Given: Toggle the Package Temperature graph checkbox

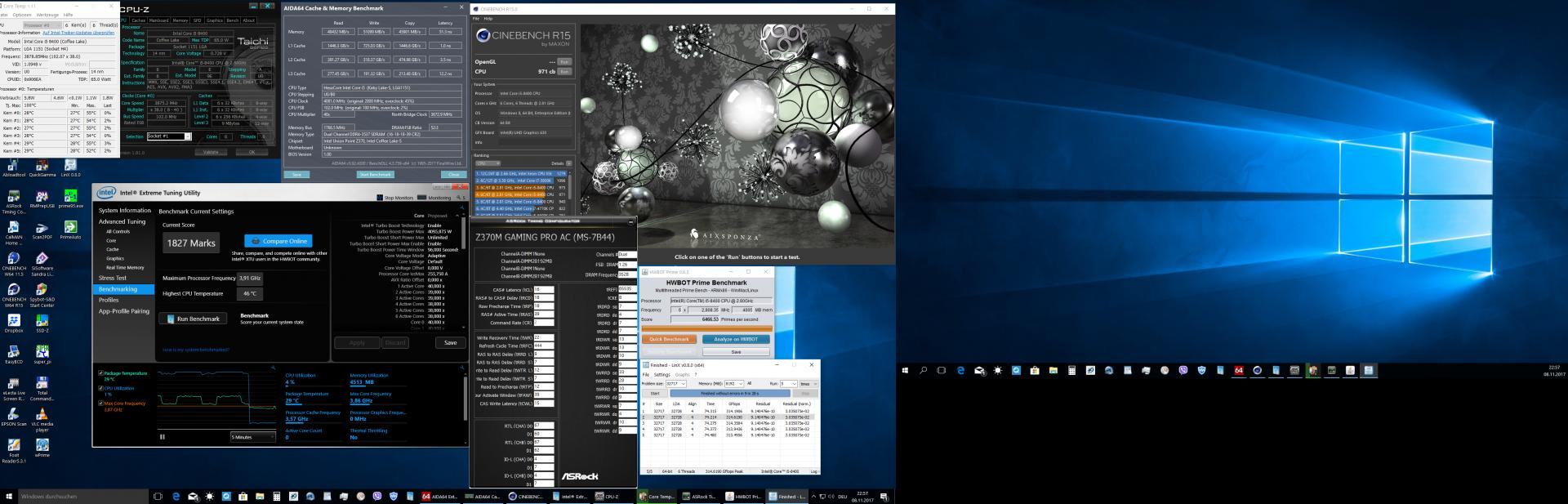Looking at the screenshot, I should 101,373.
